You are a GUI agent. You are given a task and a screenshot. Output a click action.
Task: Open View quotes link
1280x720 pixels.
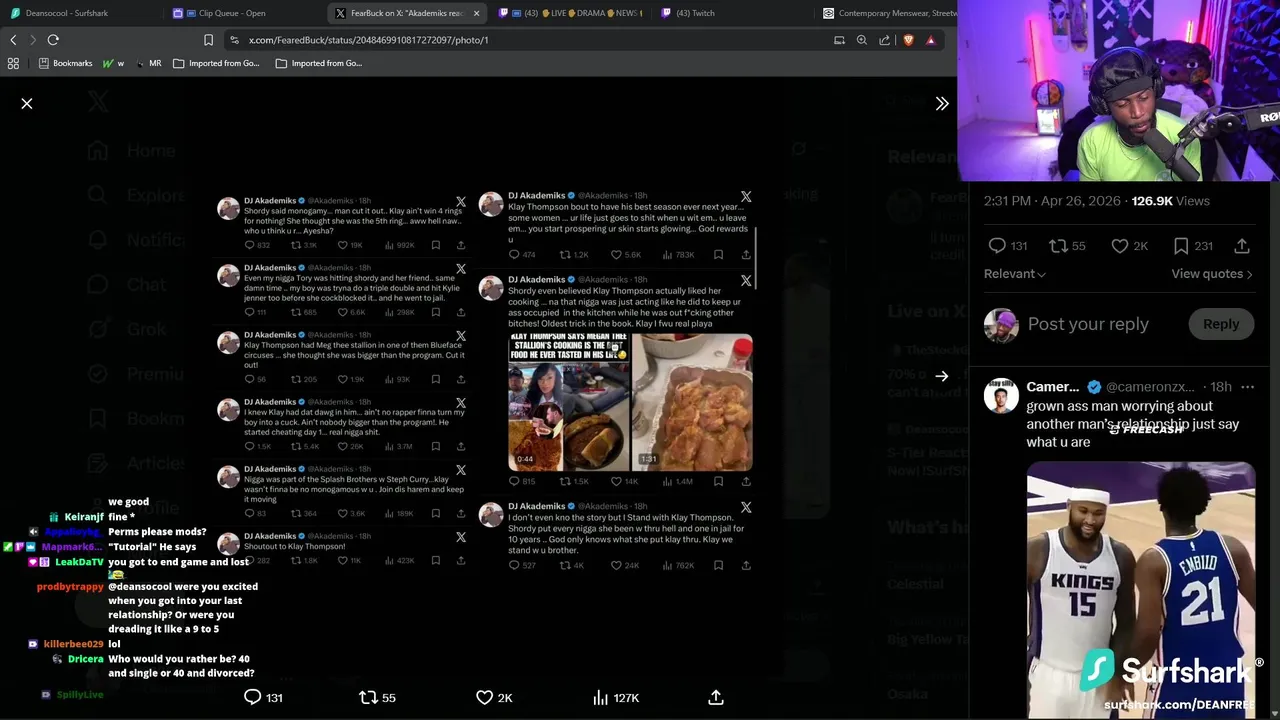click(x=1212, y=274)
